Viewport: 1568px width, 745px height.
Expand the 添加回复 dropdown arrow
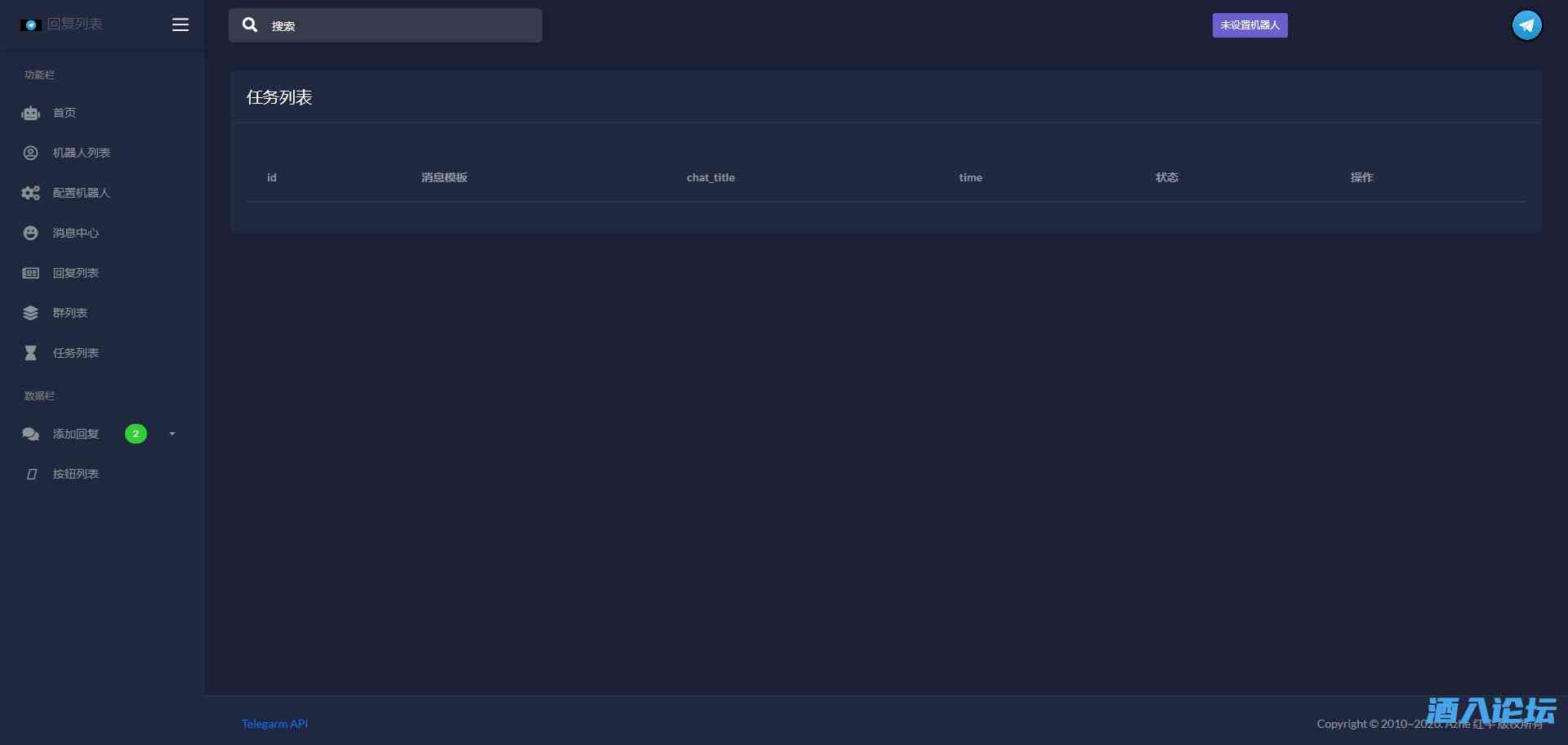pyautogui.click(x=172, y=434)
